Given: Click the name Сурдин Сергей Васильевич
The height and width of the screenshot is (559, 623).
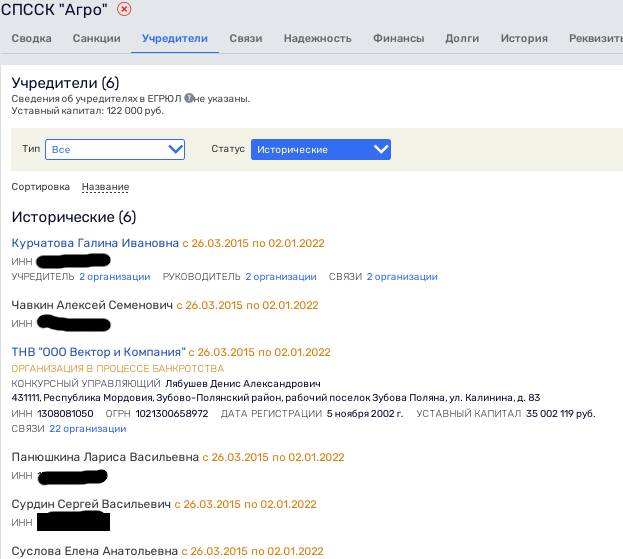Looking at the screenshot, I should click(91, 504).
